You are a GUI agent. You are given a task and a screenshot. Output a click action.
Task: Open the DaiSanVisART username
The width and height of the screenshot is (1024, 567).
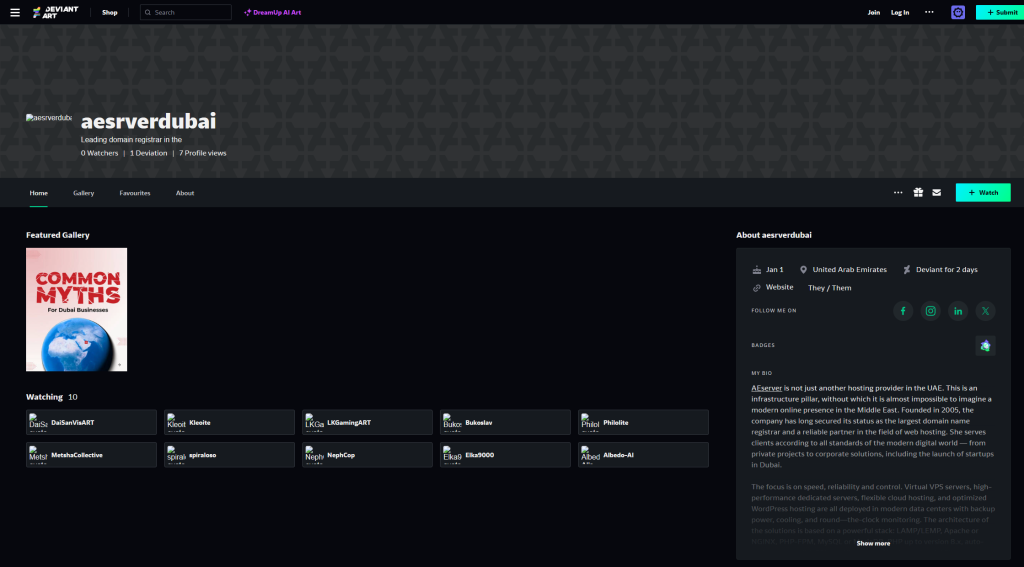click(72, 423)
